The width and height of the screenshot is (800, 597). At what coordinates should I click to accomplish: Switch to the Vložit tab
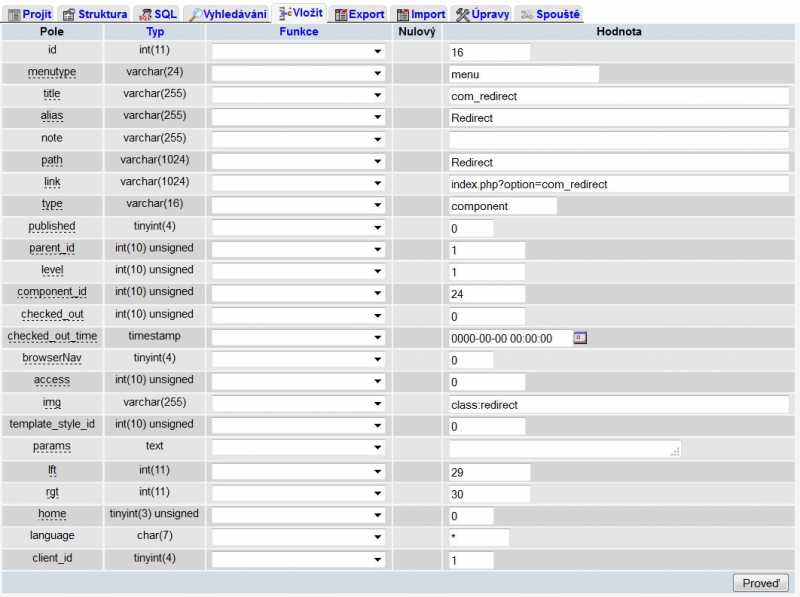click(301, 13)
